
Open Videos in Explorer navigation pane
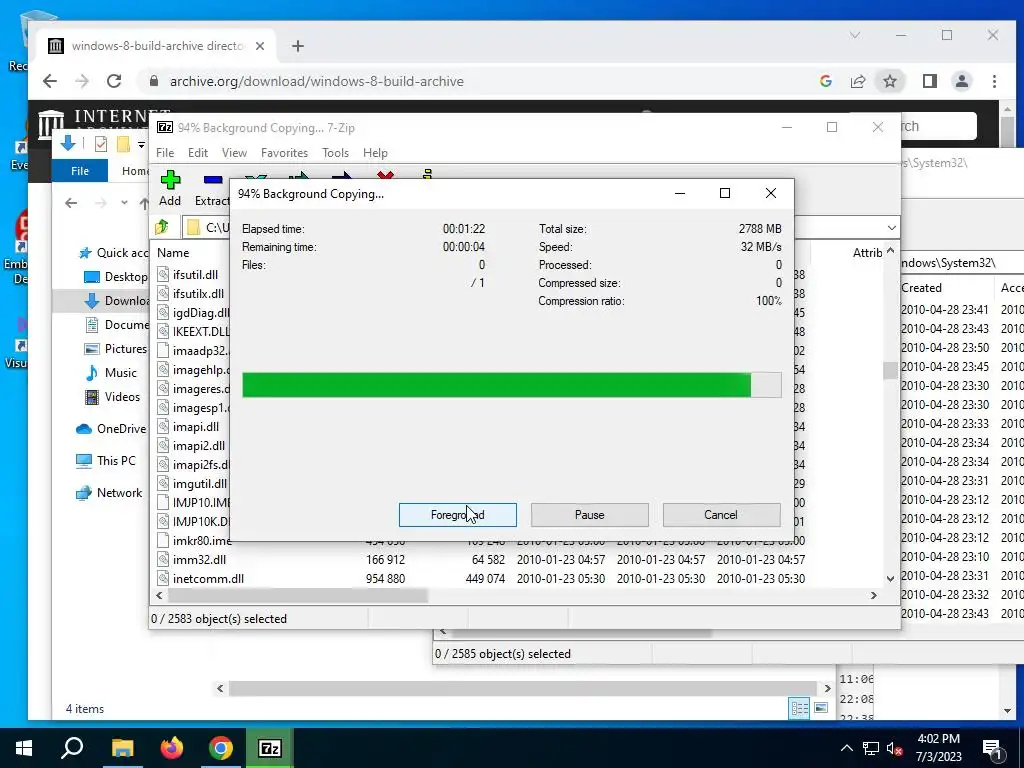(112, 397)
